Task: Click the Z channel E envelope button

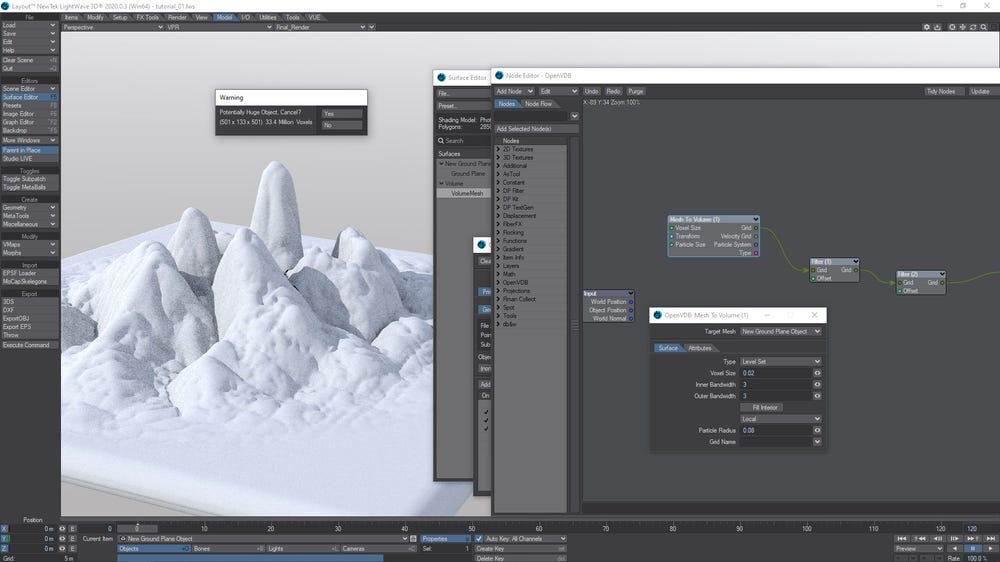Action: pyautogui.click(x=72, y=549)
